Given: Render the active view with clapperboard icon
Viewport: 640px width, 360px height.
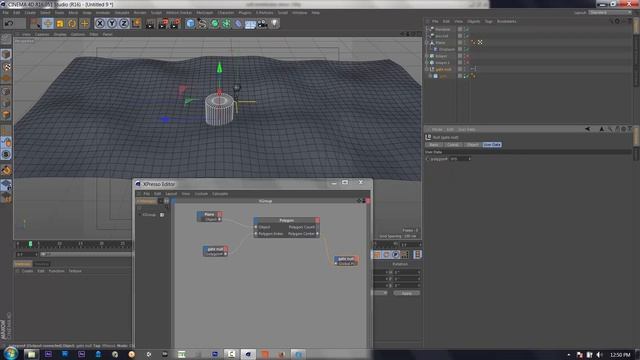Looking at the screenshot, I should click(x=150, y=24).
